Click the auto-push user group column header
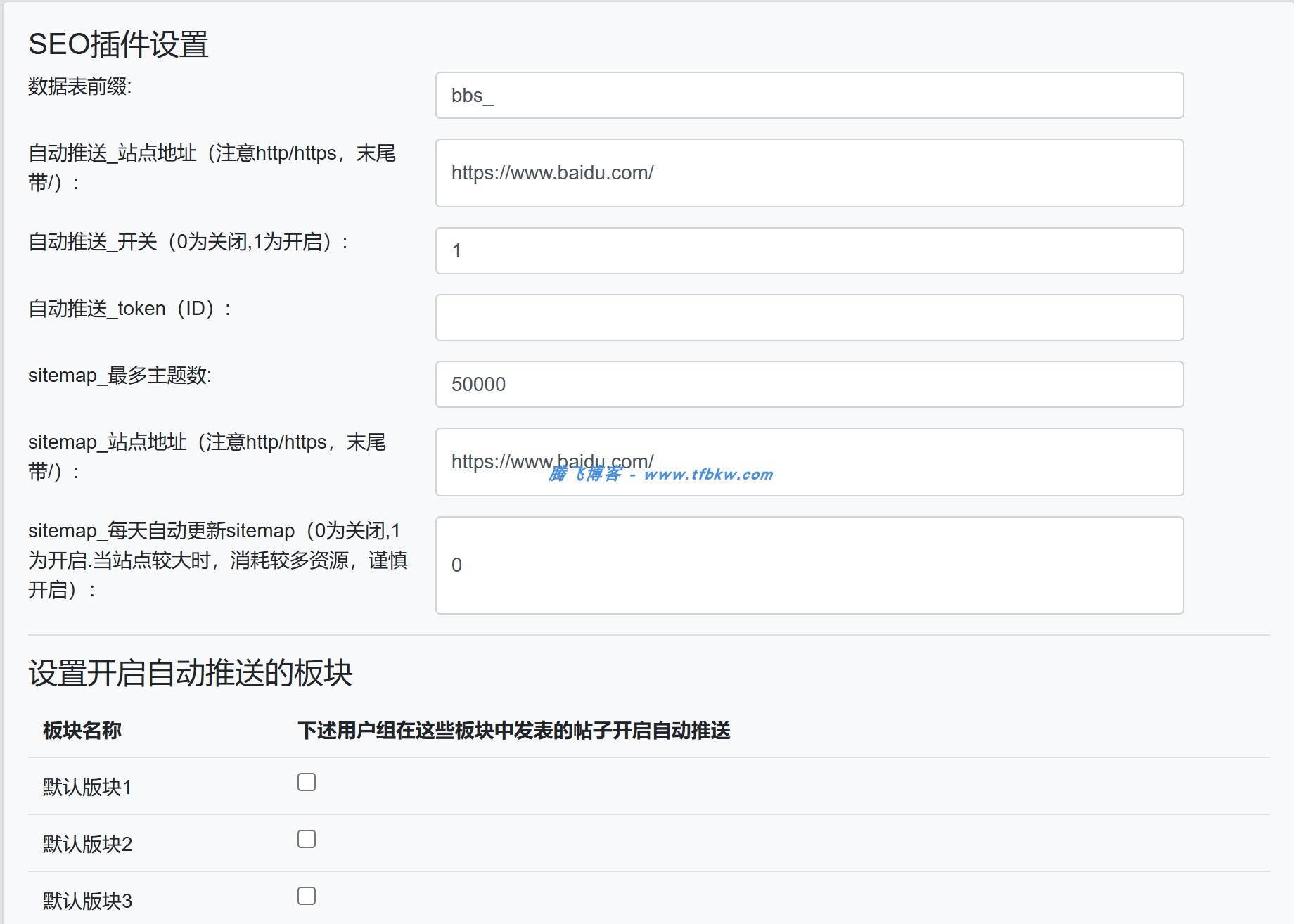This screenshot has height=924, width=1294. pos(515,730)
